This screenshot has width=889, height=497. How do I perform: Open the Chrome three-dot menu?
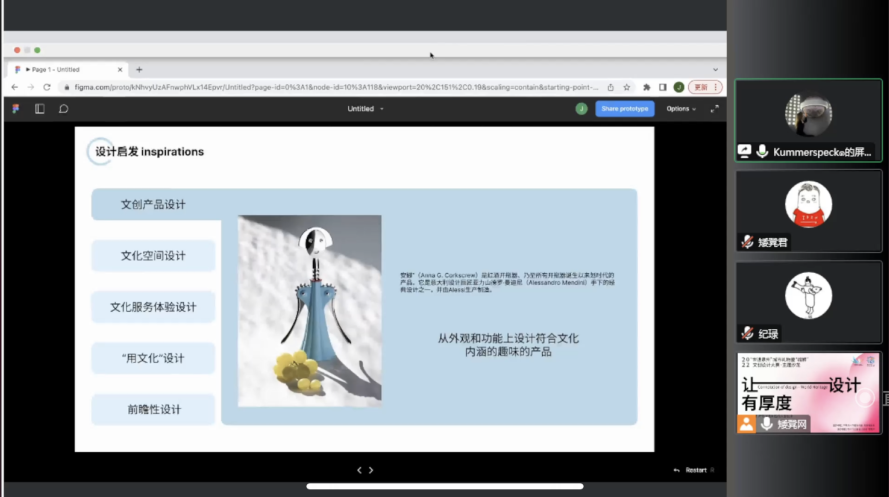pyautogui.click(x=716, y=87)
